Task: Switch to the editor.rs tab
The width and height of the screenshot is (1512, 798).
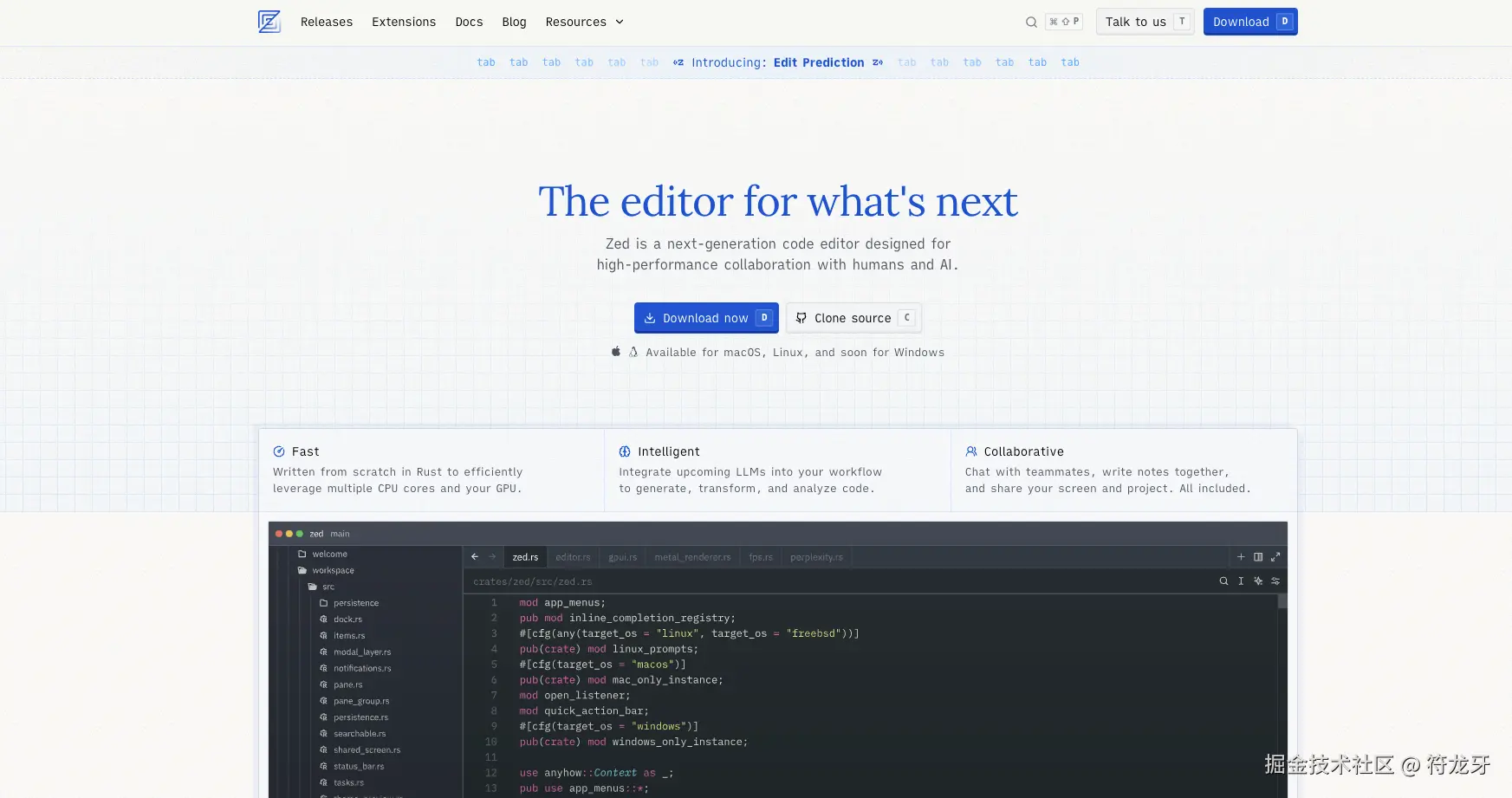Action: tap(573, 557)
